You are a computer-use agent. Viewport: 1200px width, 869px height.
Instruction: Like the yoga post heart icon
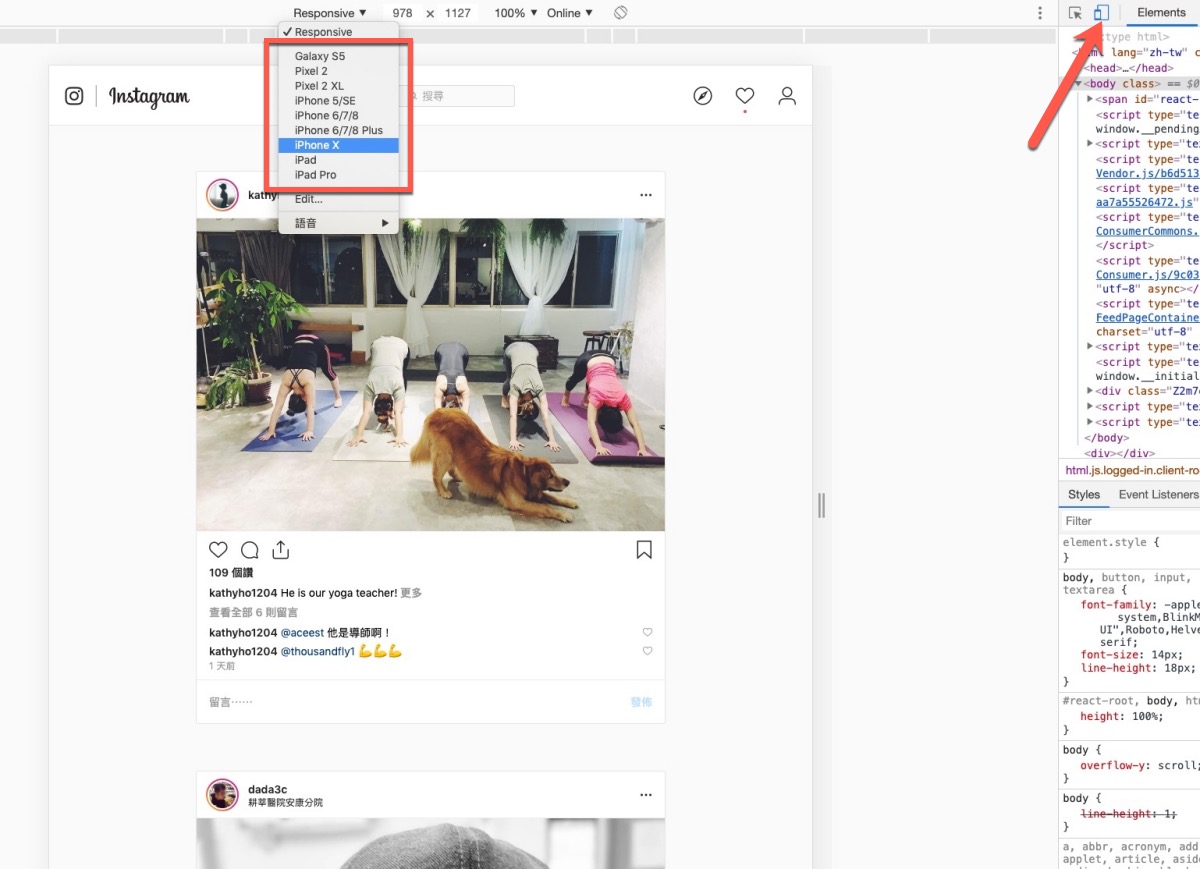tap(218, 550)
